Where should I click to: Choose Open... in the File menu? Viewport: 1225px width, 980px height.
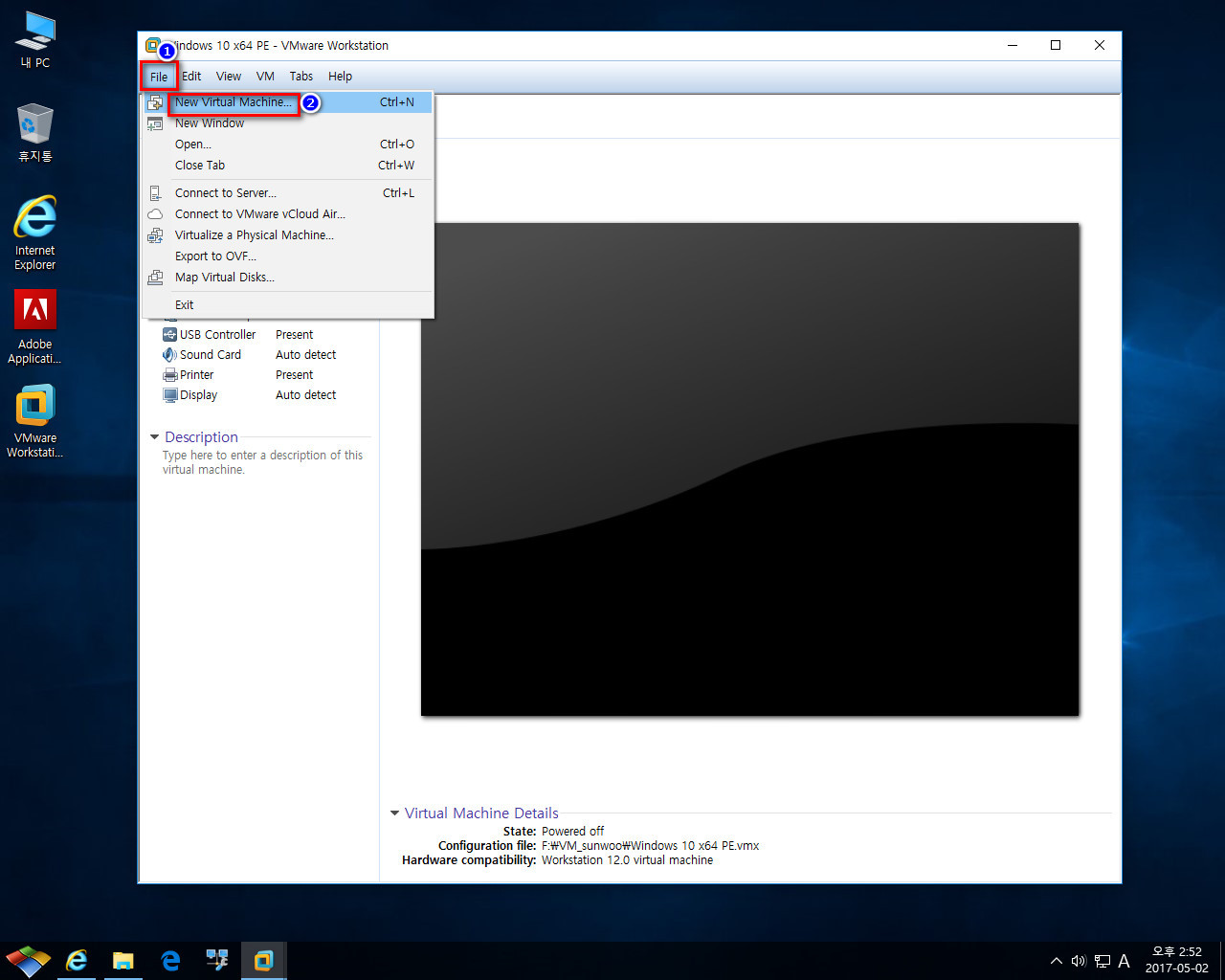[x=288, y=145]
